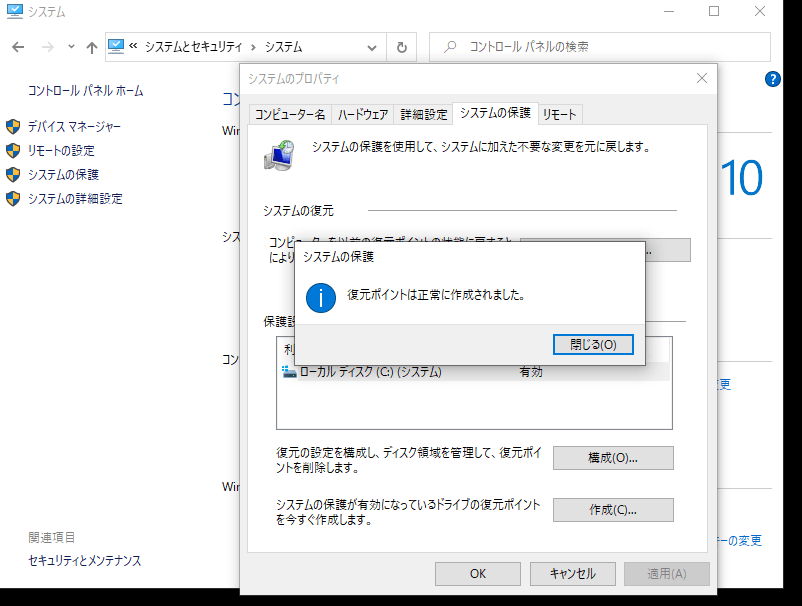
Task: Switch to the ハードウェア tab
Action: coord(362,114)
